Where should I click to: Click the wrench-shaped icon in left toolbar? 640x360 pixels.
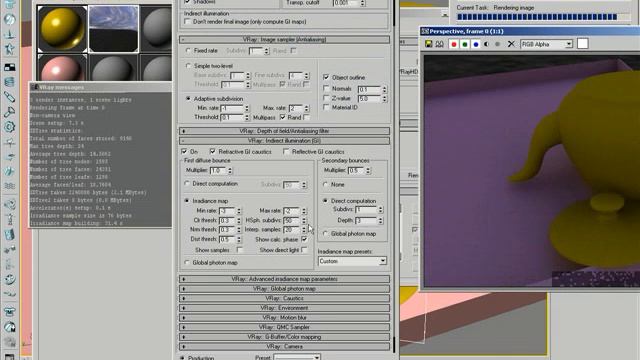click(x=9, y=112)
